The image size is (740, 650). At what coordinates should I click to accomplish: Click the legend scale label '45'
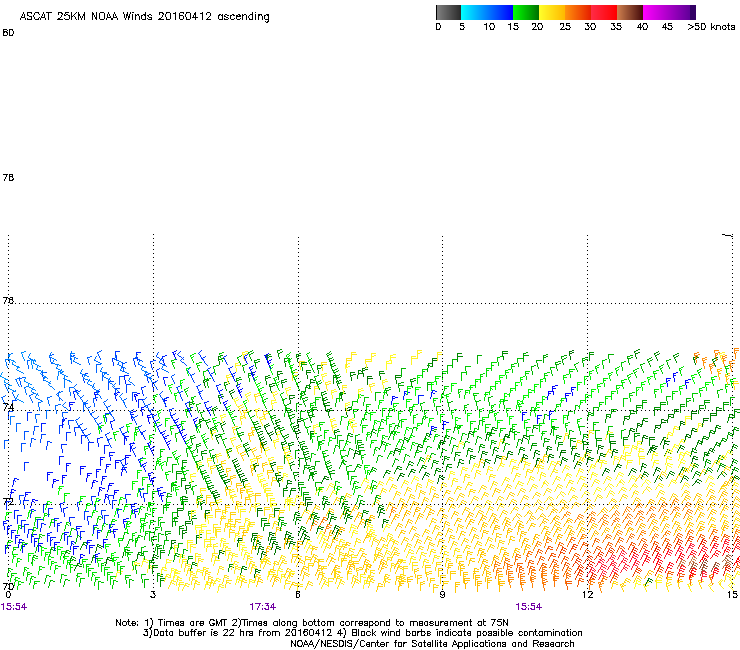(x=667, y=27)
